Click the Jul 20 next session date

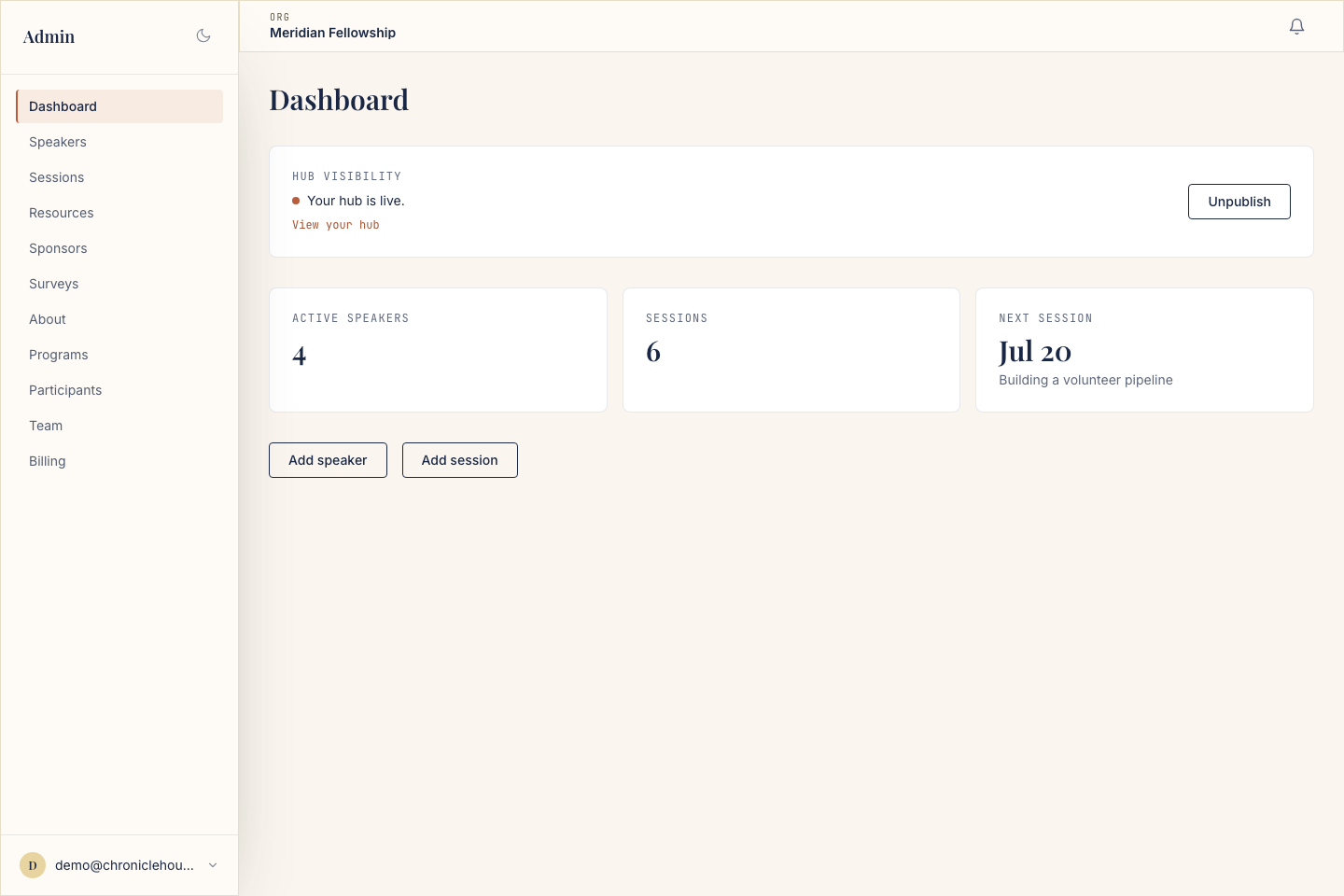click(x=1035, y=352)
